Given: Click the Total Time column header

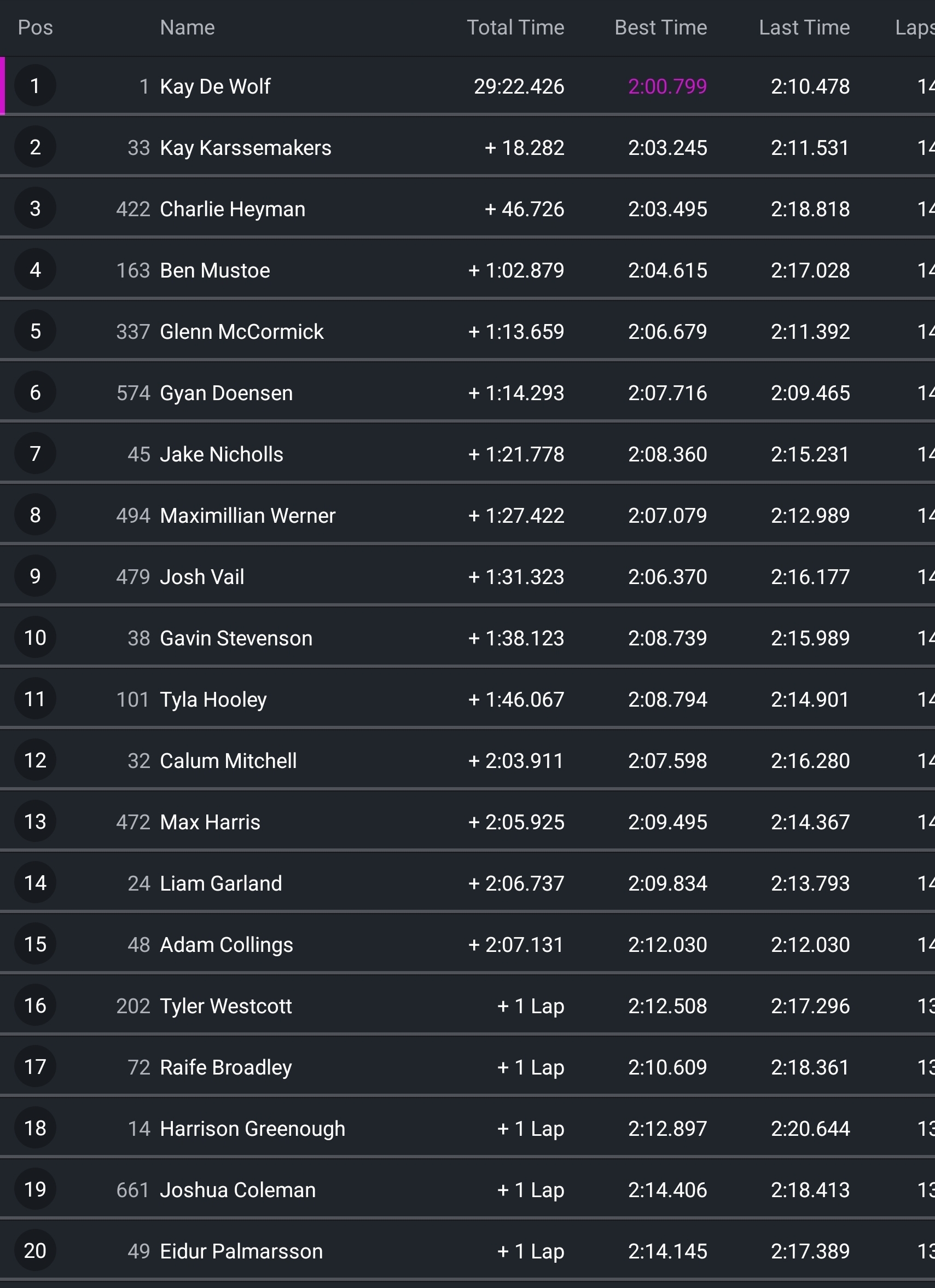Looking at the screenshot, I should [515, 27].
